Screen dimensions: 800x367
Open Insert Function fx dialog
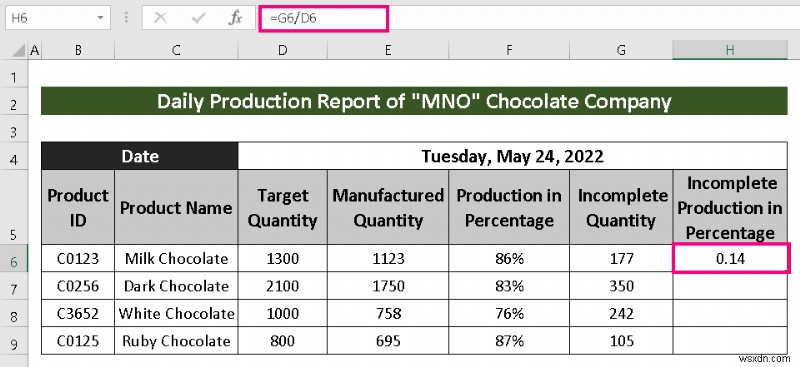click(235, 18)
